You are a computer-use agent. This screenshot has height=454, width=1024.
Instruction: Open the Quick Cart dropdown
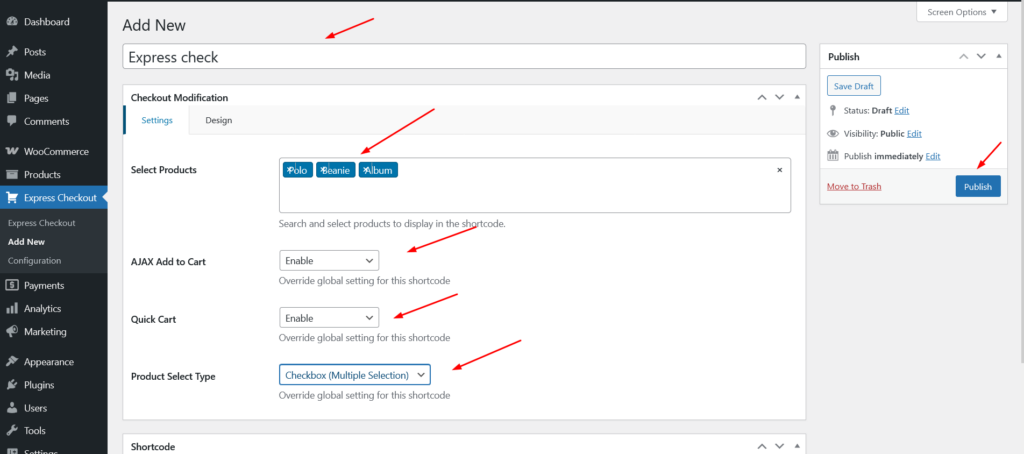point(329,318)
